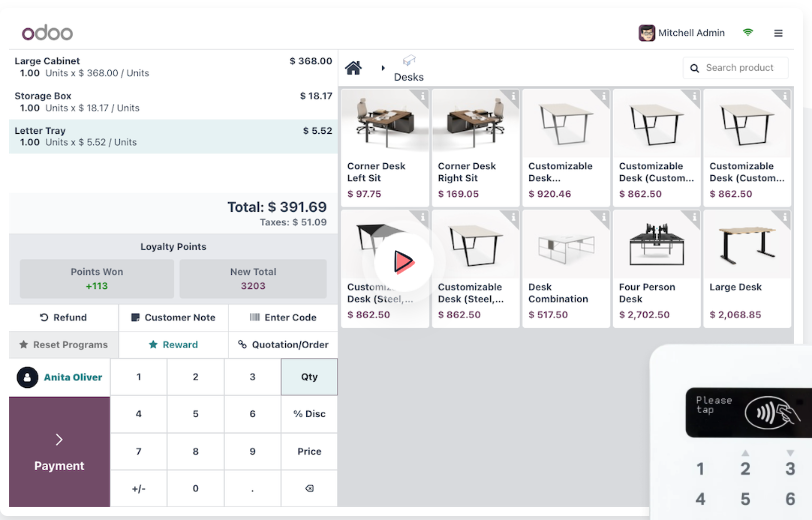Show info for Large Desk product
The image size is (812, 520).
(x=785, y=217)
